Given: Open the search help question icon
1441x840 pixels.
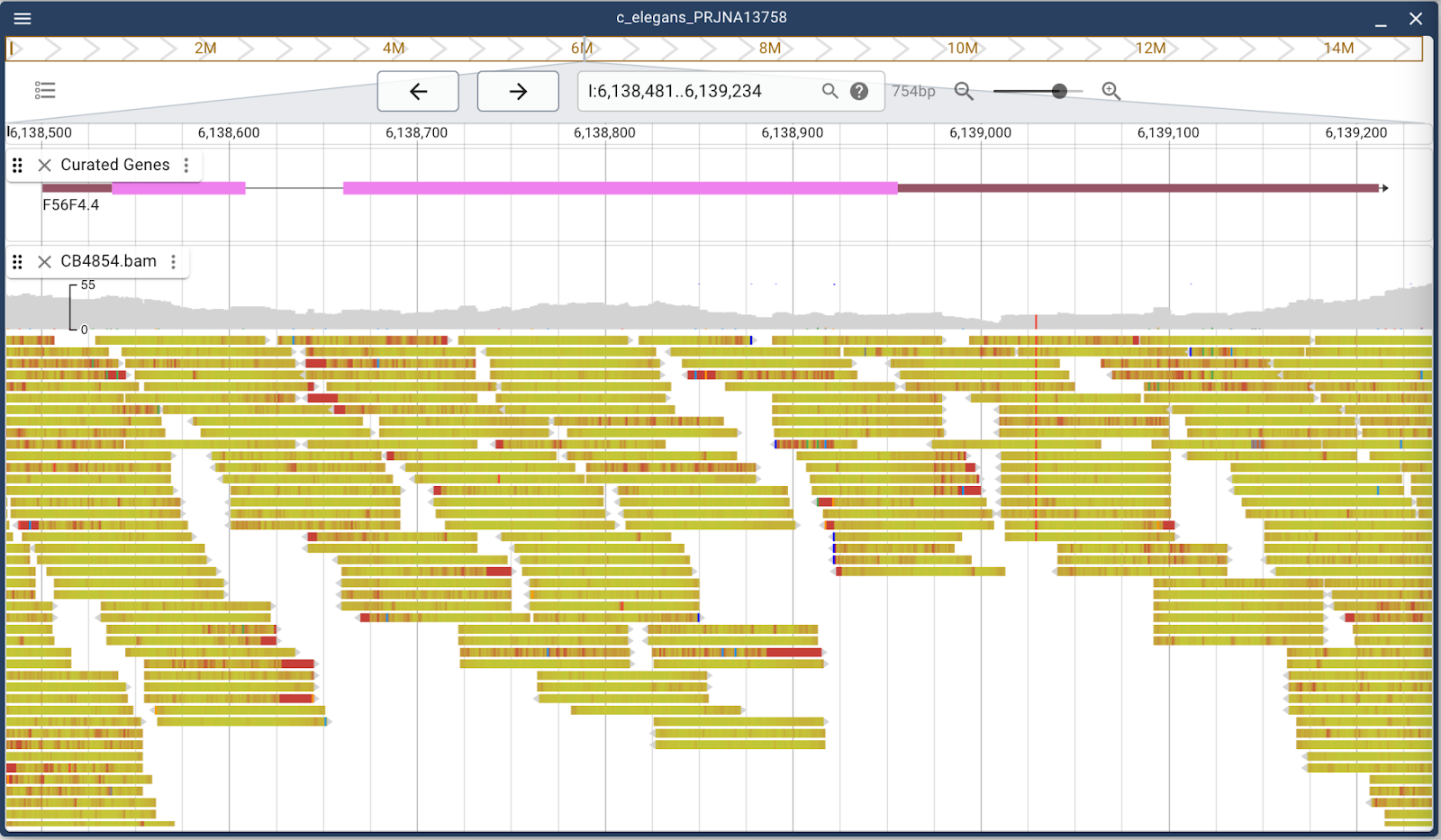Looking at the screenshot, I should tap(859, 91).
